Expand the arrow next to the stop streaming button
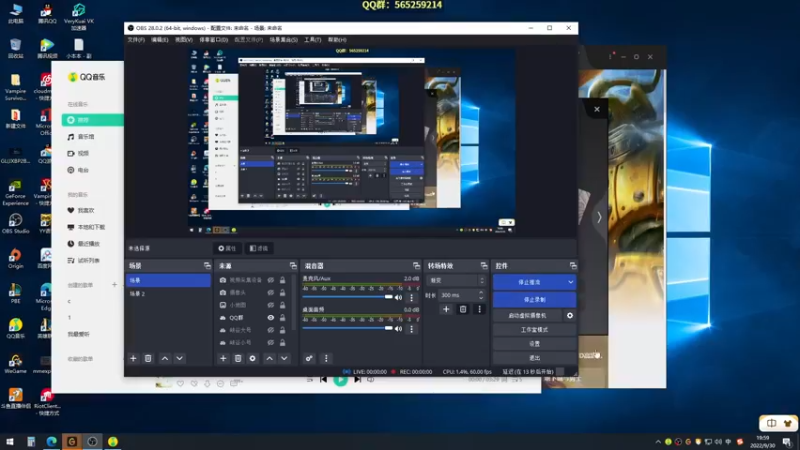The width and height of the screenshot is (800, 450). [x=570, y=282]
